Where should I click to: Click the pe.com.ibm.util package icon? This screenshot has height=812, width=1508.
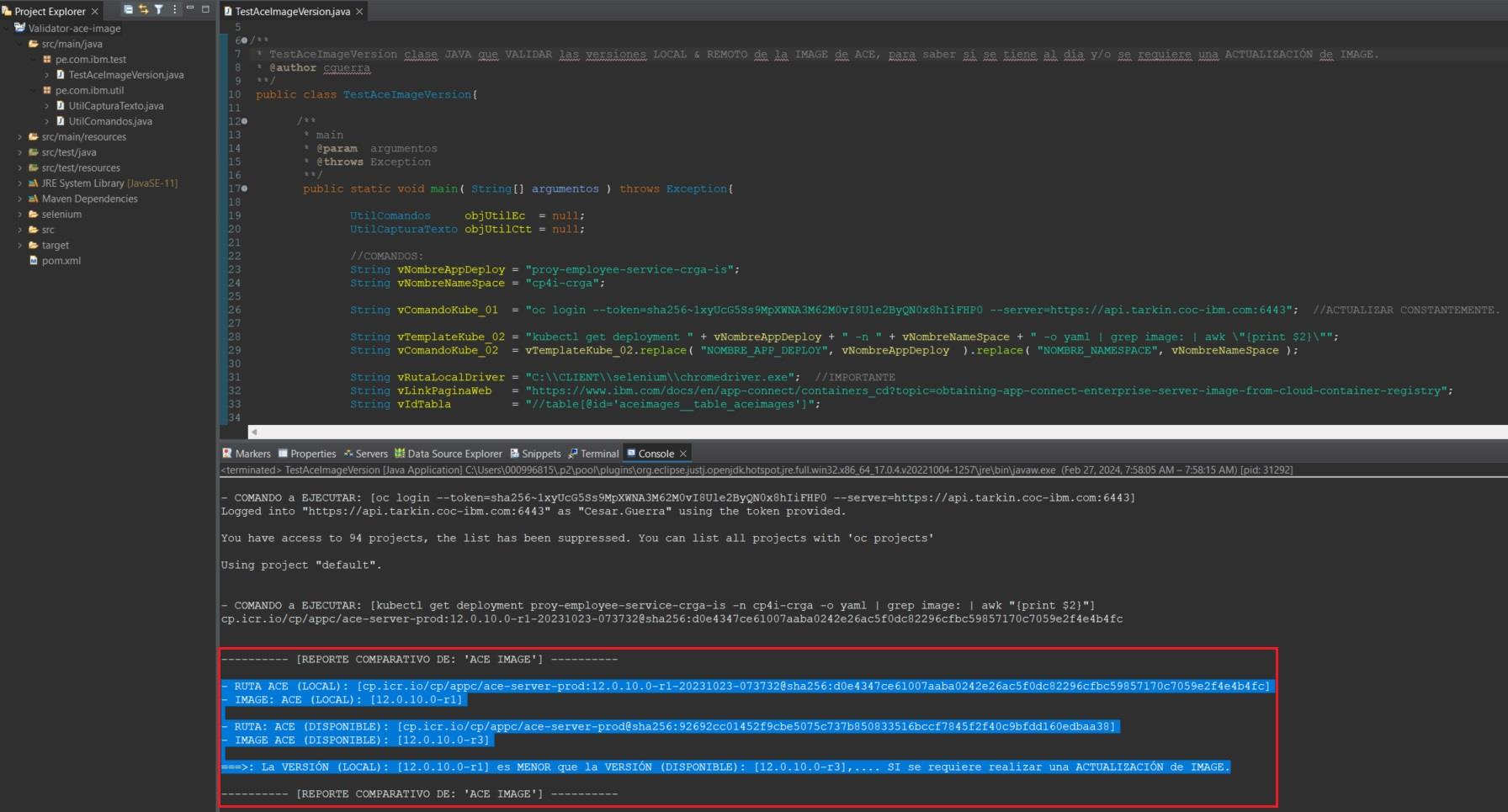click(47, 90)
